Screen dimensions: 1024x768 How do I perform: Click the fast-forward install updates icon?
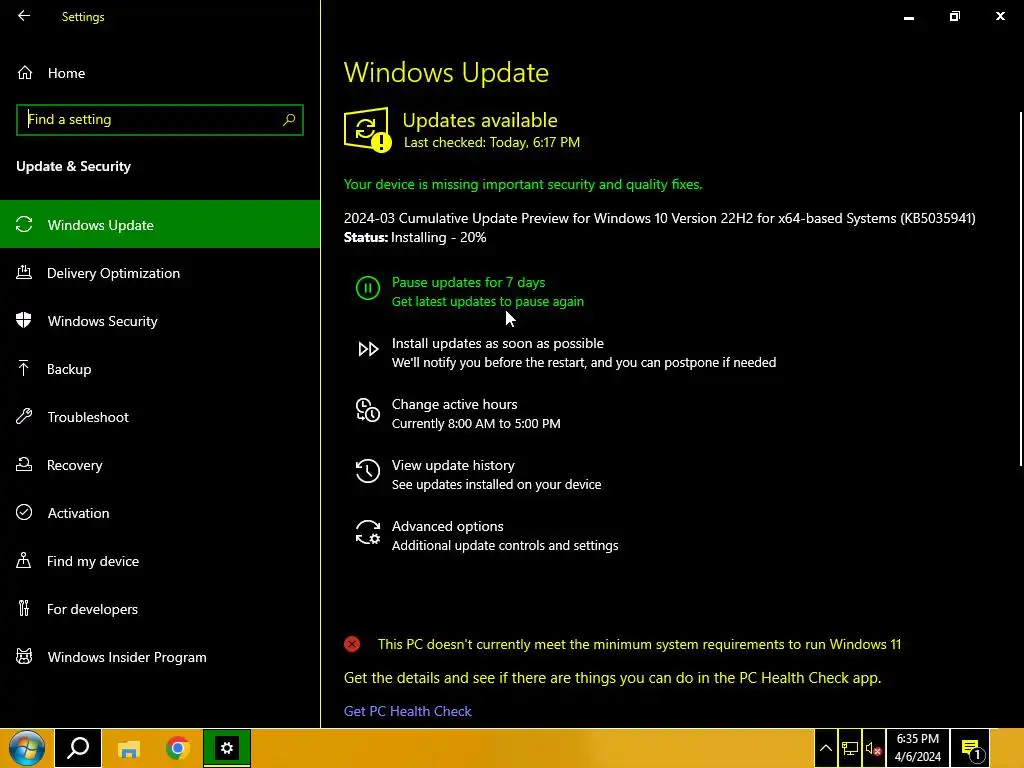tap(368, 349)
